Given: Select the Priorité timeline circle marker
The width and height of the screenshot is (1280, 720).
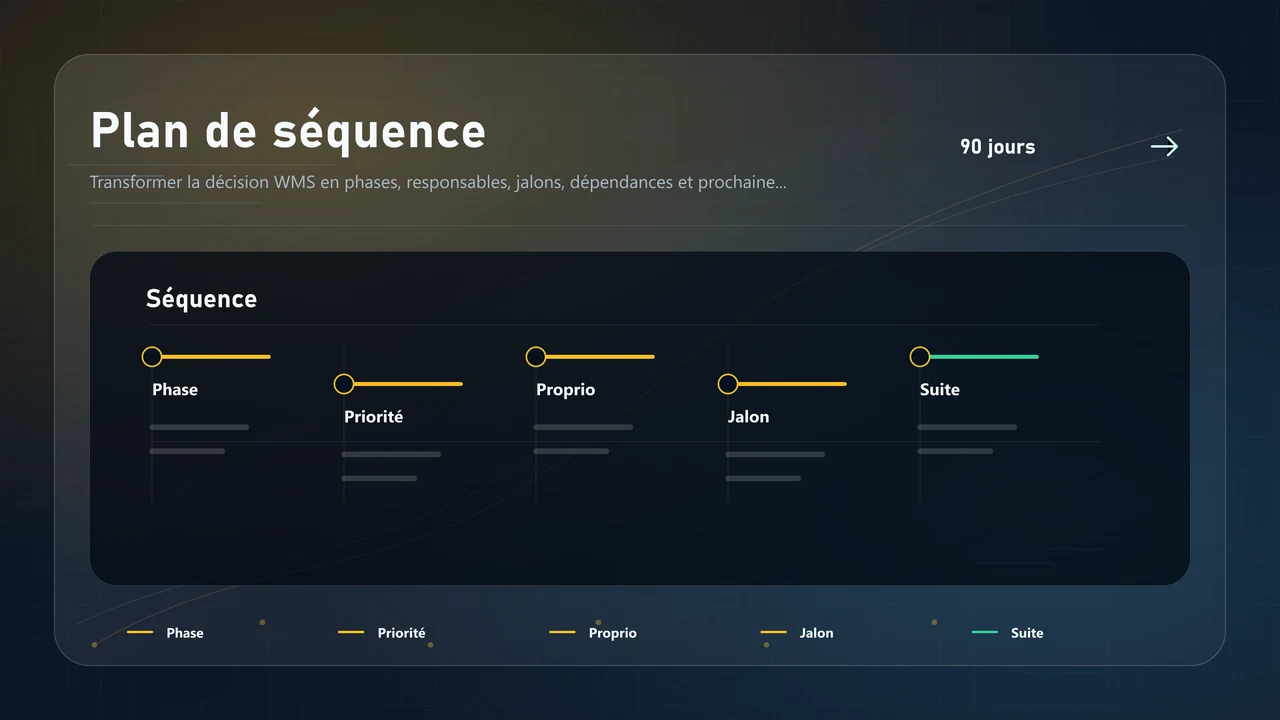Looking at the screenshot, I should click(x=344, y=384).
